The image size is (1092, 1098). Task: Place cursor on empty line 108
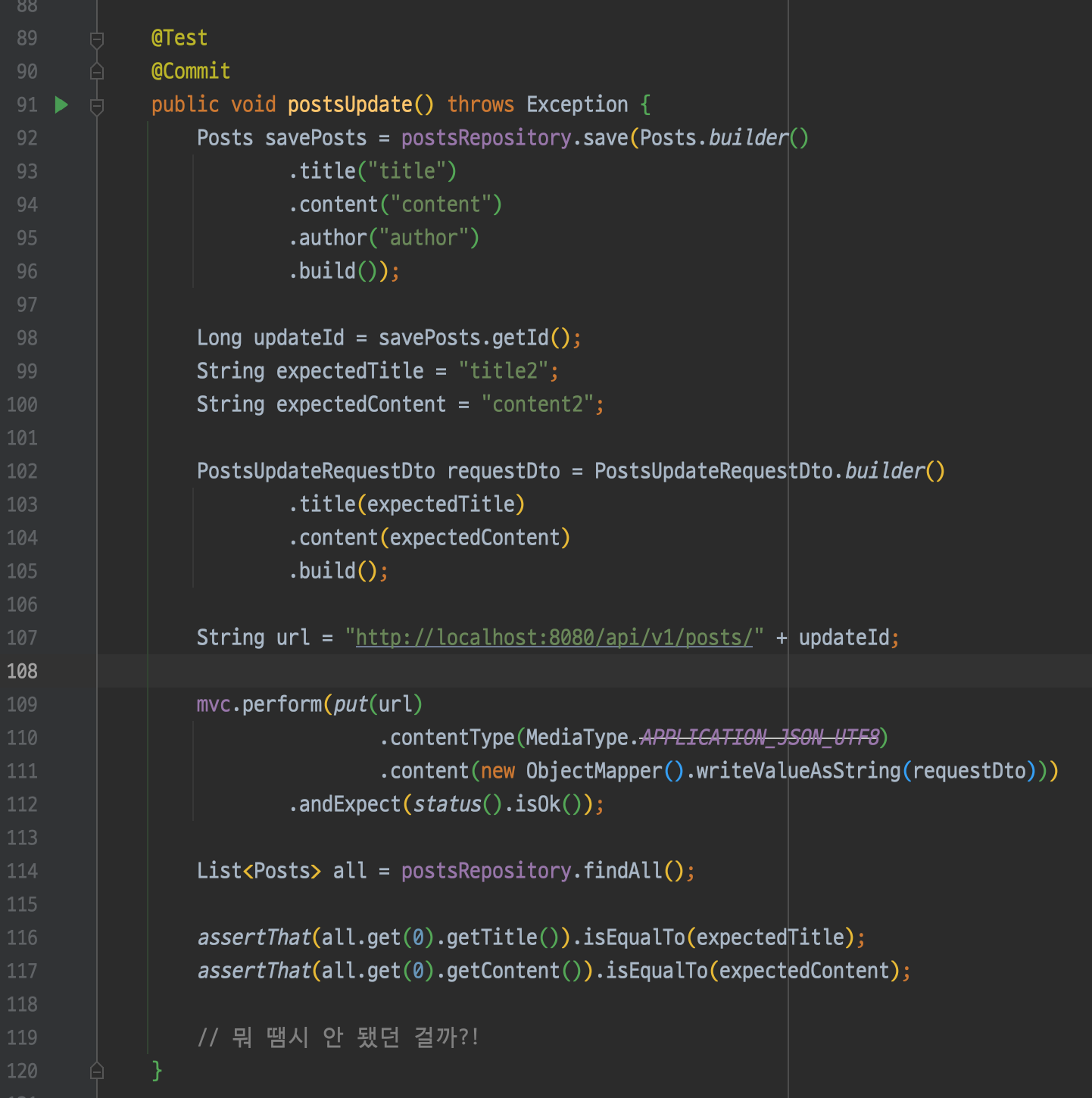coord(594,671)
